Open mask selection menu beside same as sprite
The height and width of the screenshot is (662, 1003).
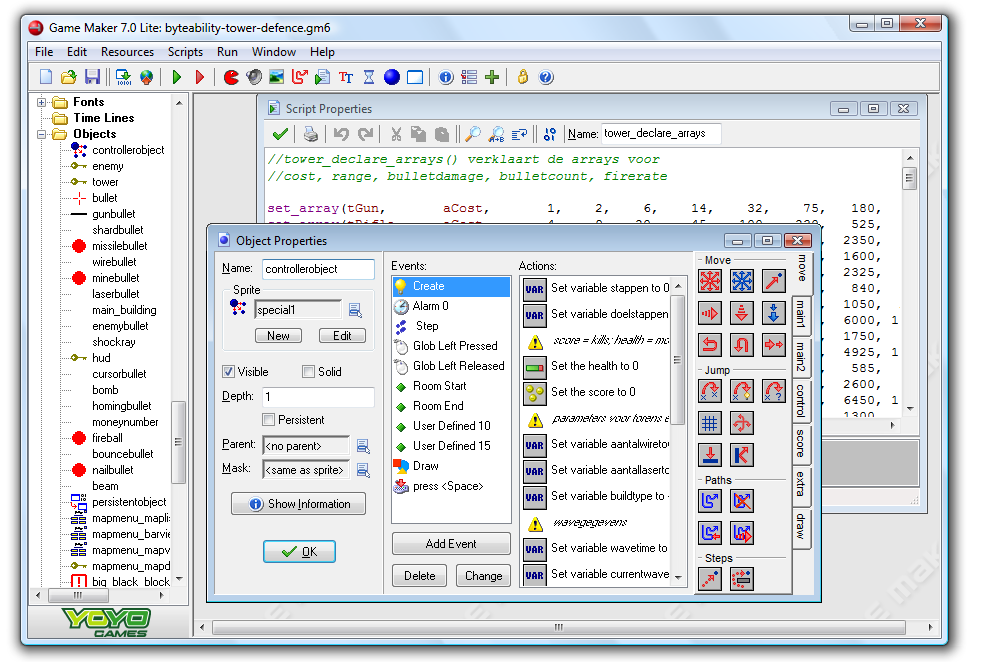click(x=363, y=470)
